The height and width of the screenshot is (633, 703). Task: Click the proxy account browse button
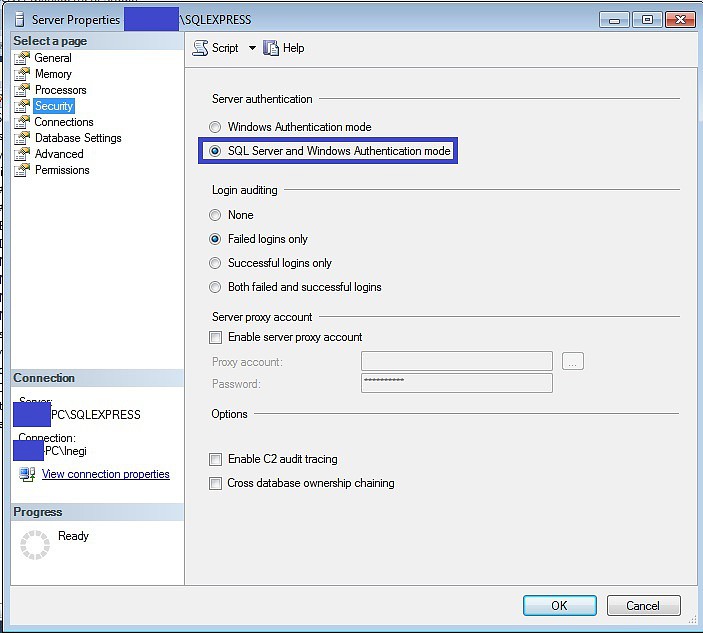tap(573, 361)
